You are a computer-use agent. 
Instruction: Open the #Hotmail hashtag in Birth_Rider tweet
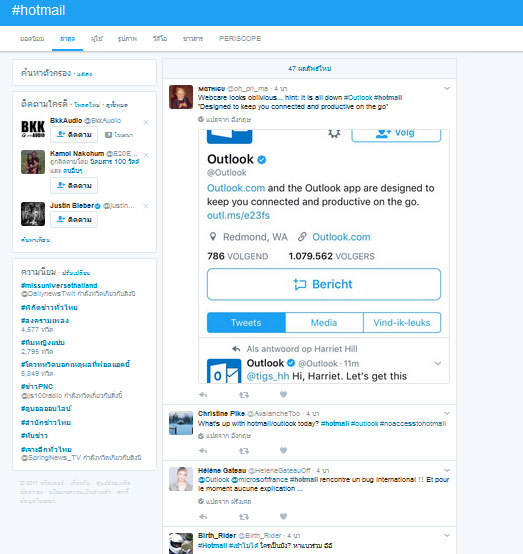pyautogui.click(x=212, y=545)
